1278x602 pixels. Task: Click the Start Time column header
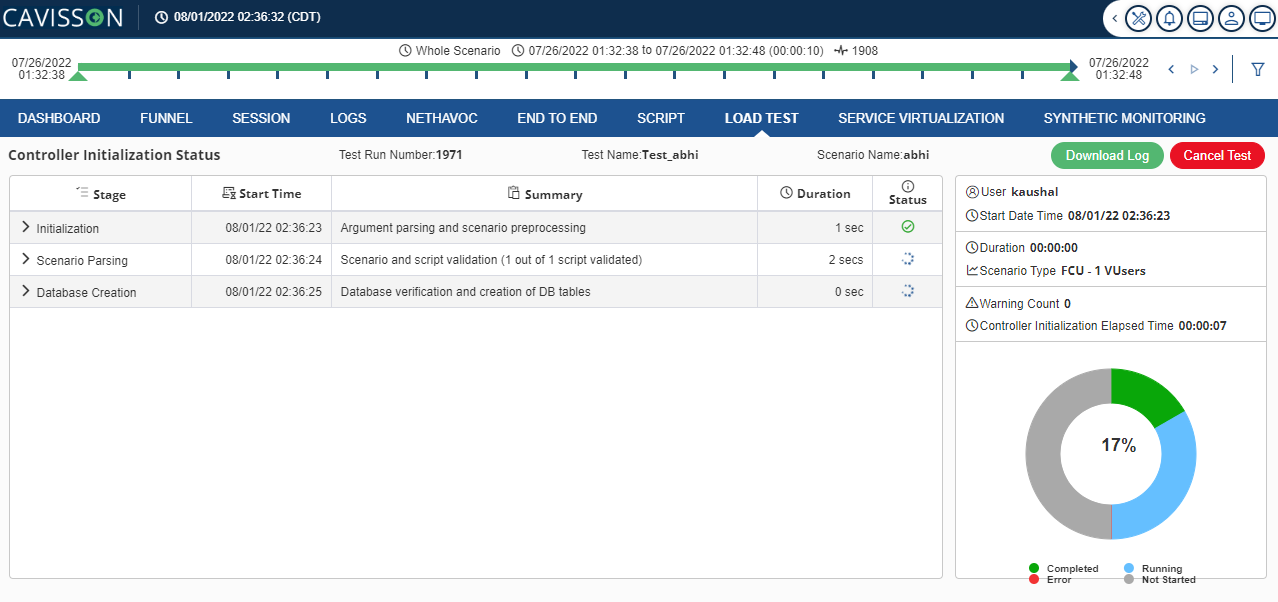262,194
